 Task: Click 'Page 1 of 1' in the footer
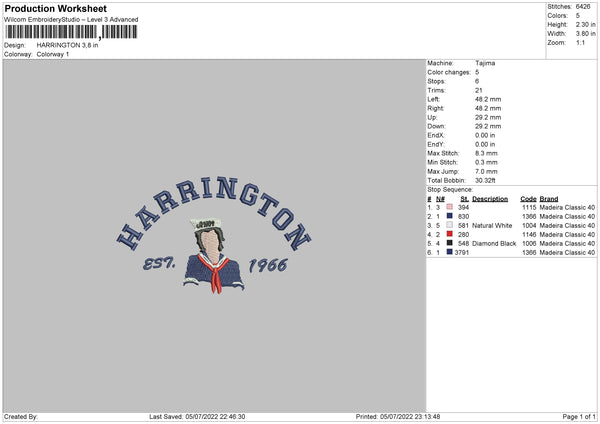(579, 416)
